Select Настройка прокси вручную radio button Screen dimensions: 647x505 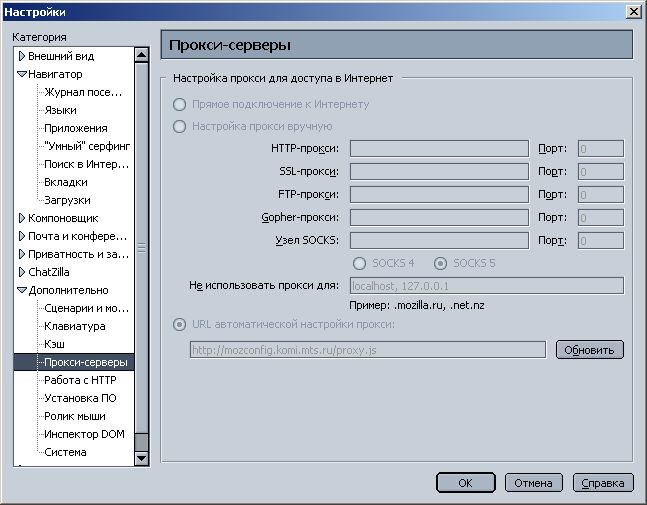pyautogui.click(x=180, y=126)
